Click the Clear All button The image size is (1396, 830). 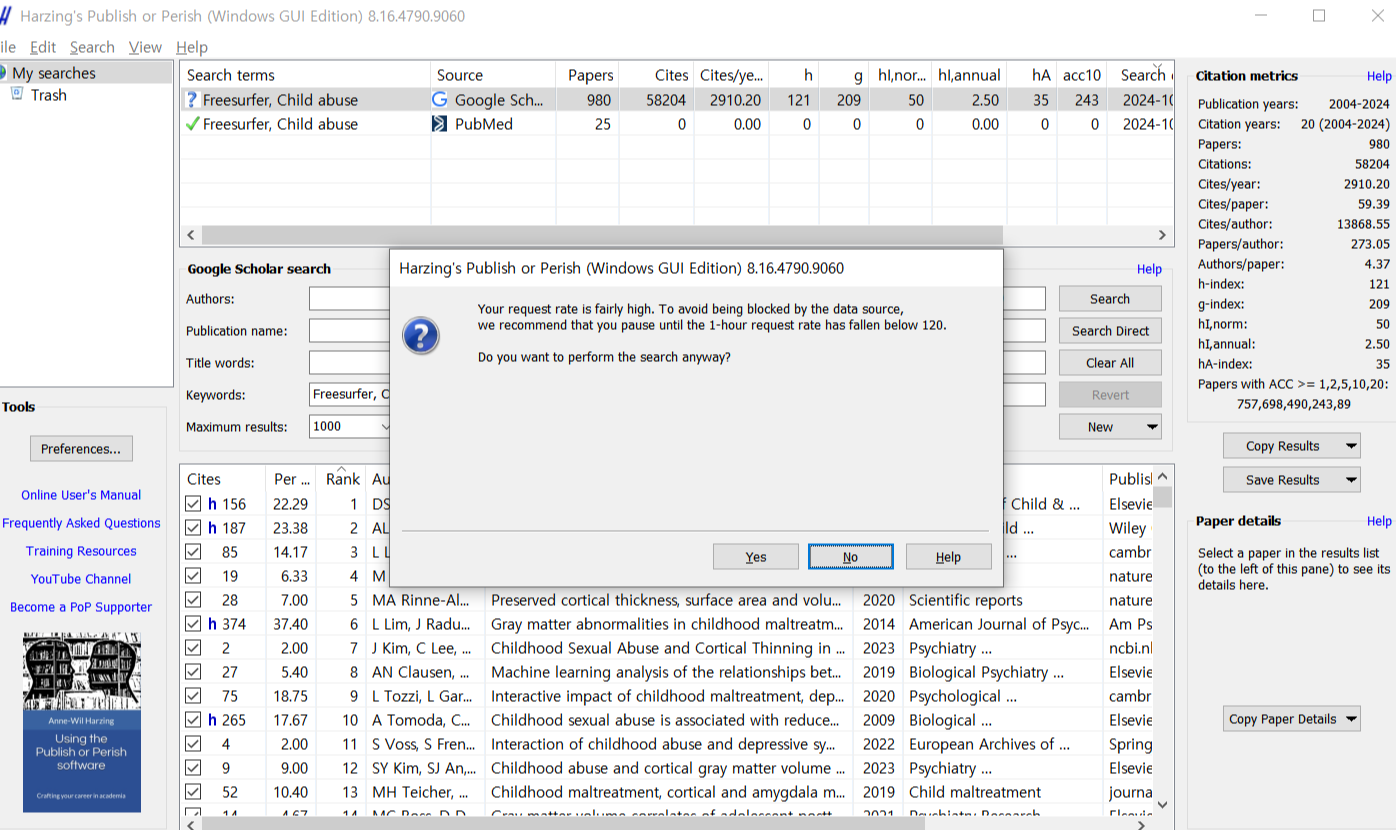click(1110, 363)
